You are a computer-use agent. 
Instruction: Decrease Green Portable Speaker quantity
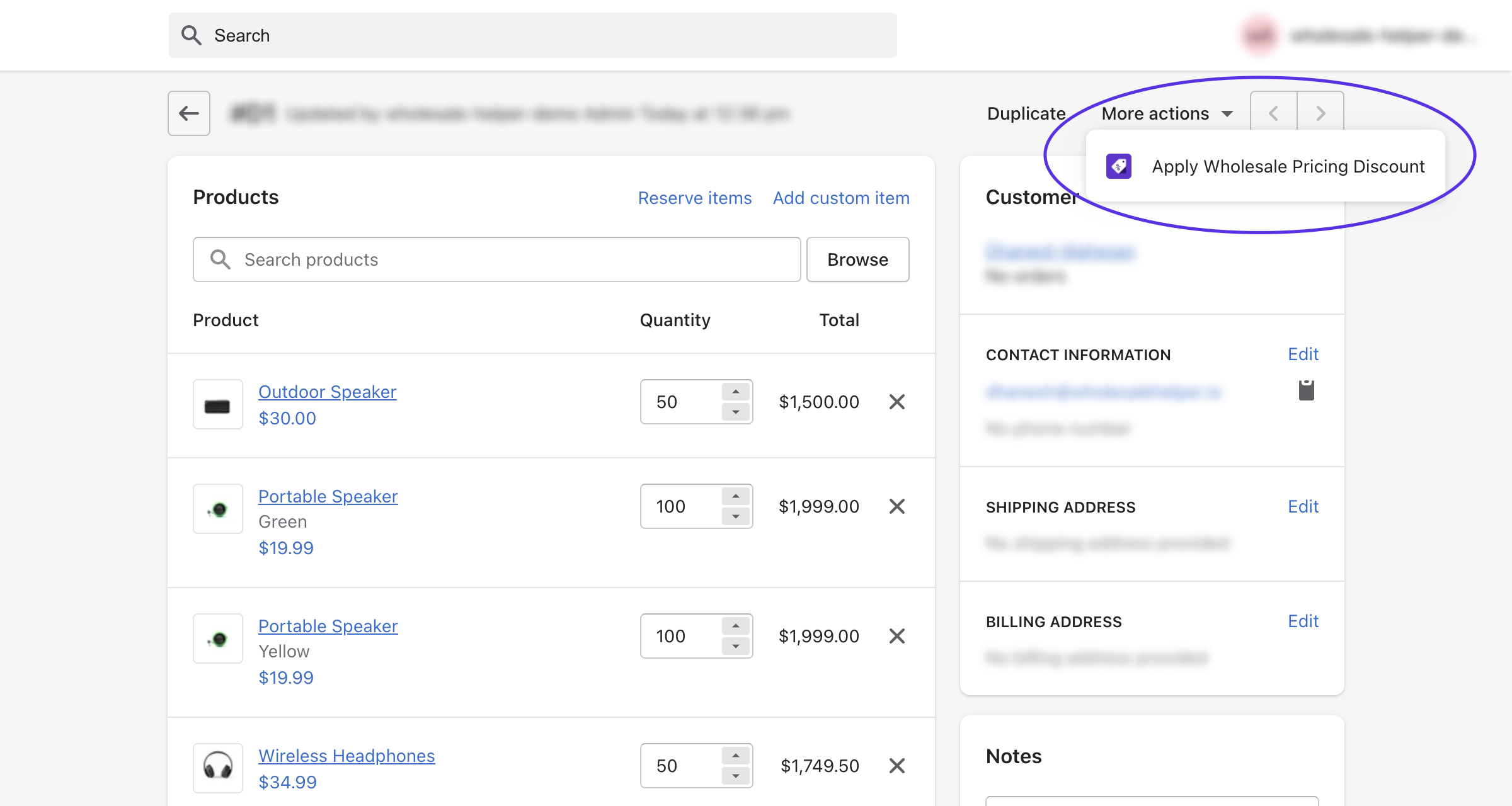tap(735, 517)
